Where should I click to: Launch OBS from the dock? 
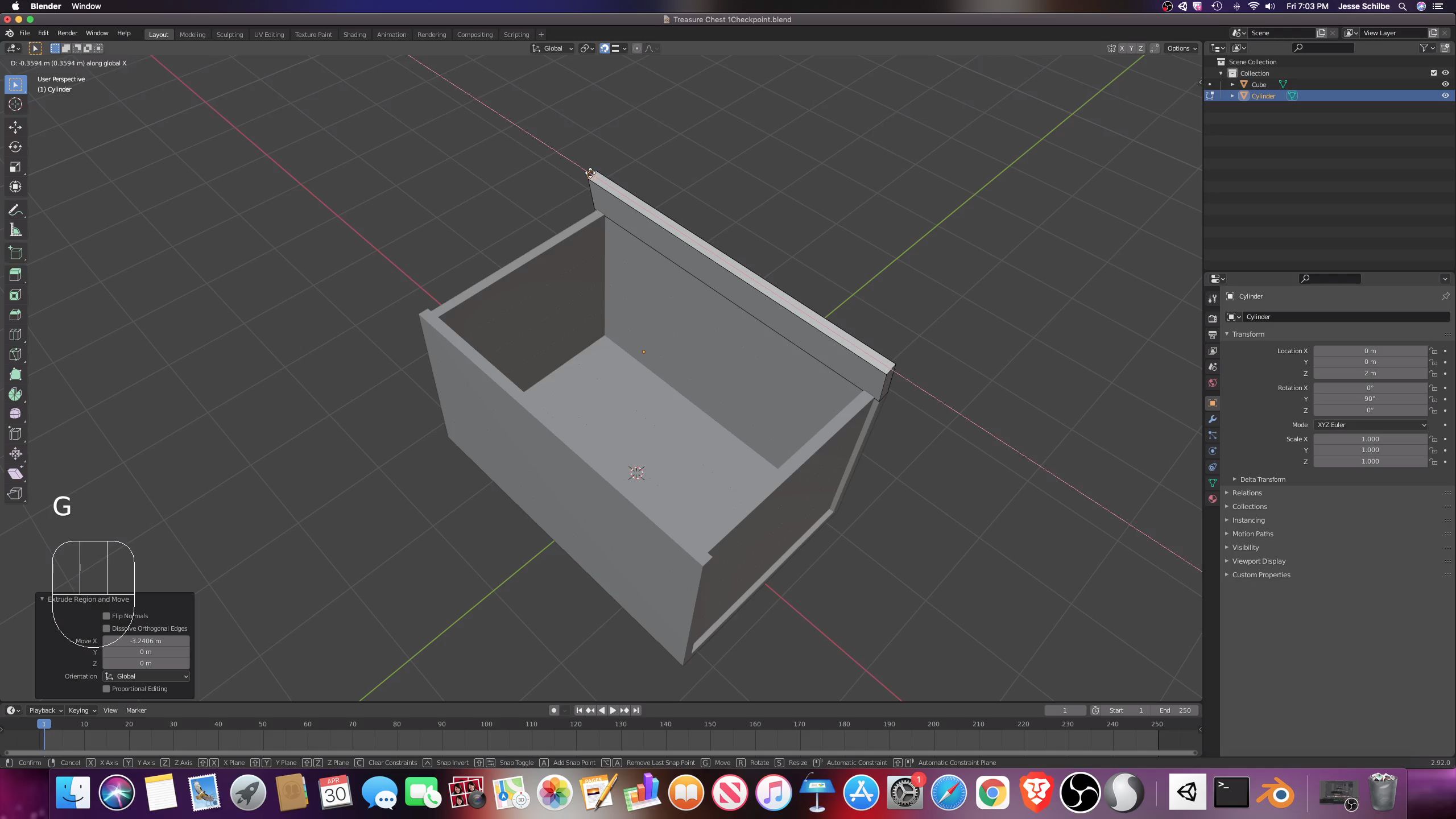pyautogui.click(x=1079, y=792)
